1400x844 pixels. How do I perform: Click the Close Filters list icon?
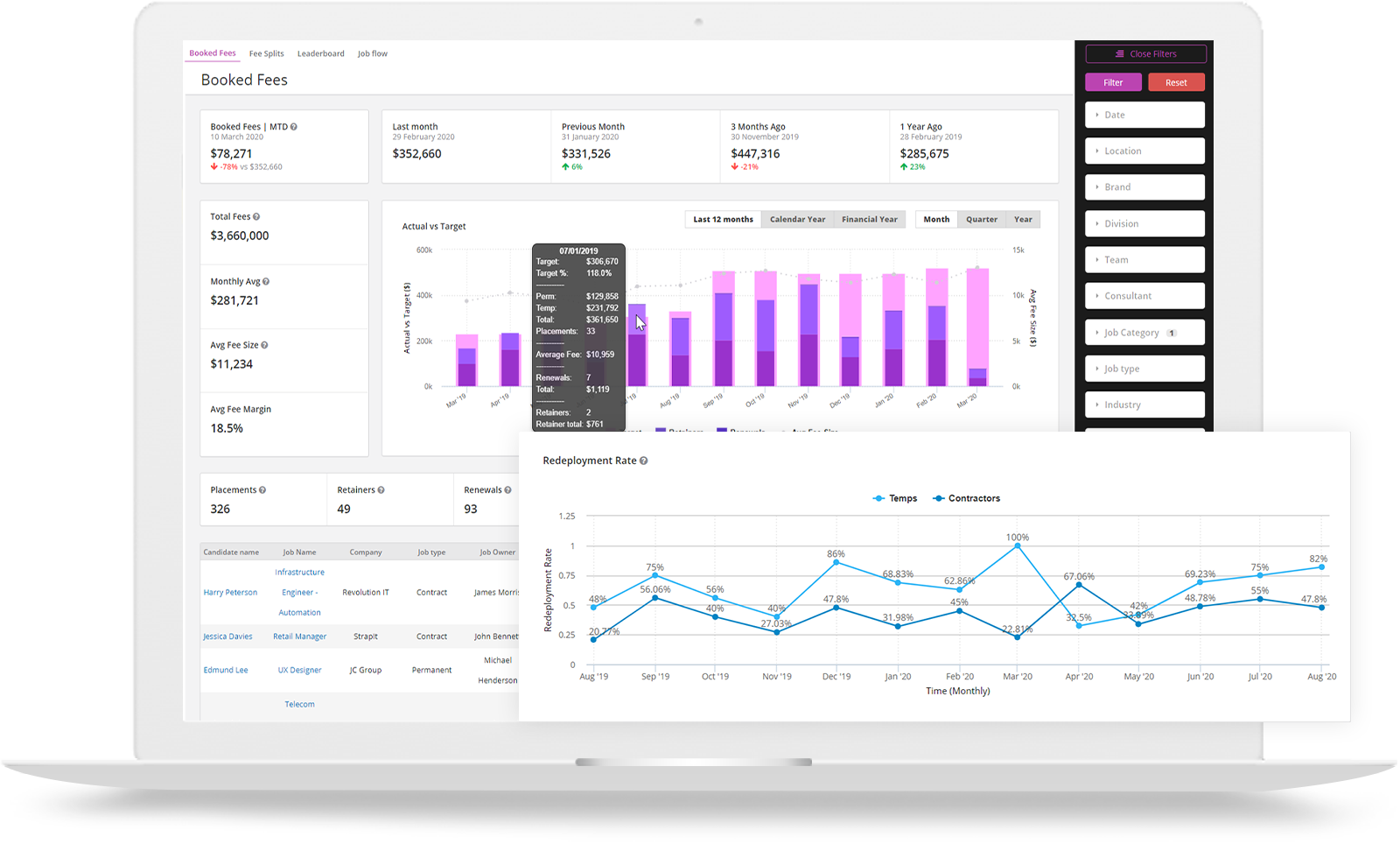coord(1119,54)
